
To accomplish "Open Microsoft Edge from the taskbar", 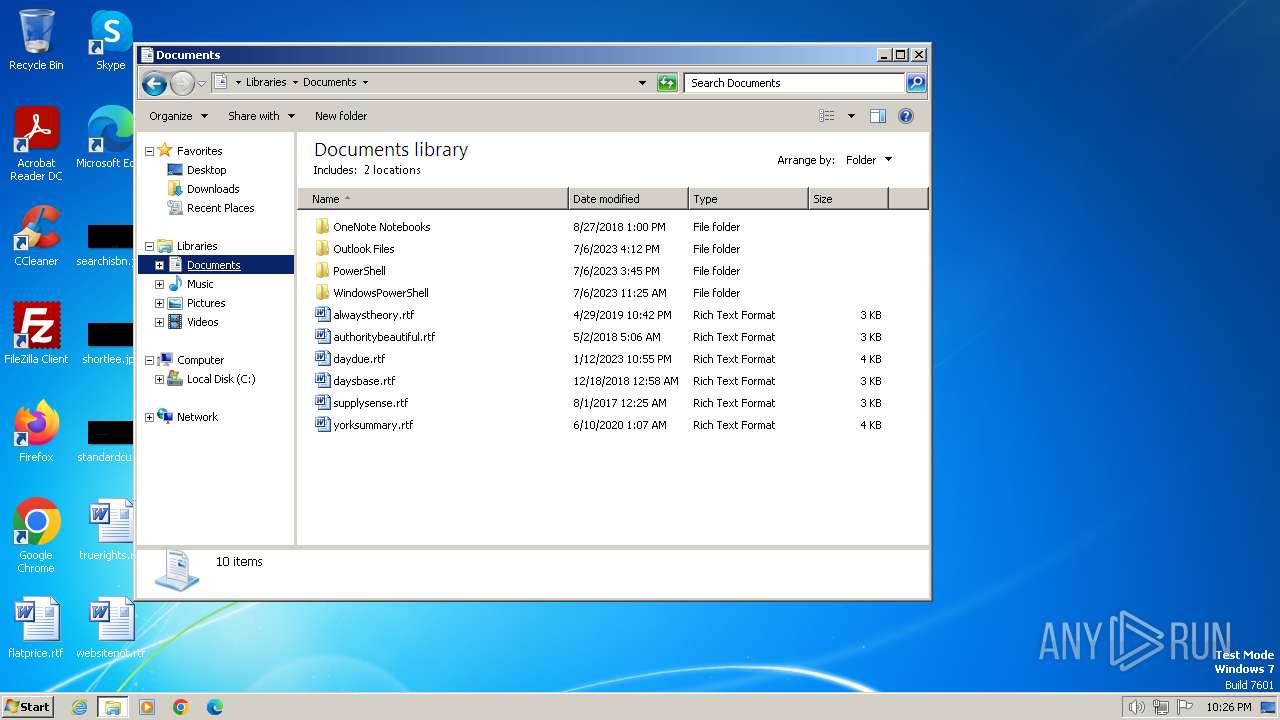I will (214, 707).
